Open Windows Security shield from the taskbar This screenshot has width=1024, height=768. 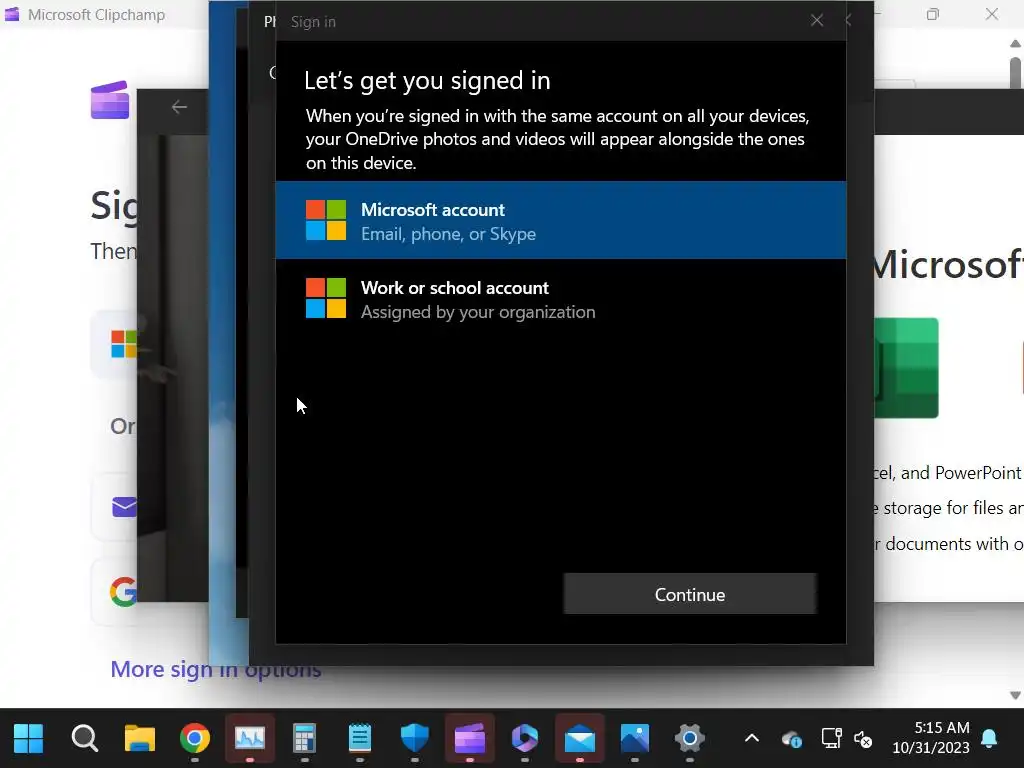(415, 739)
